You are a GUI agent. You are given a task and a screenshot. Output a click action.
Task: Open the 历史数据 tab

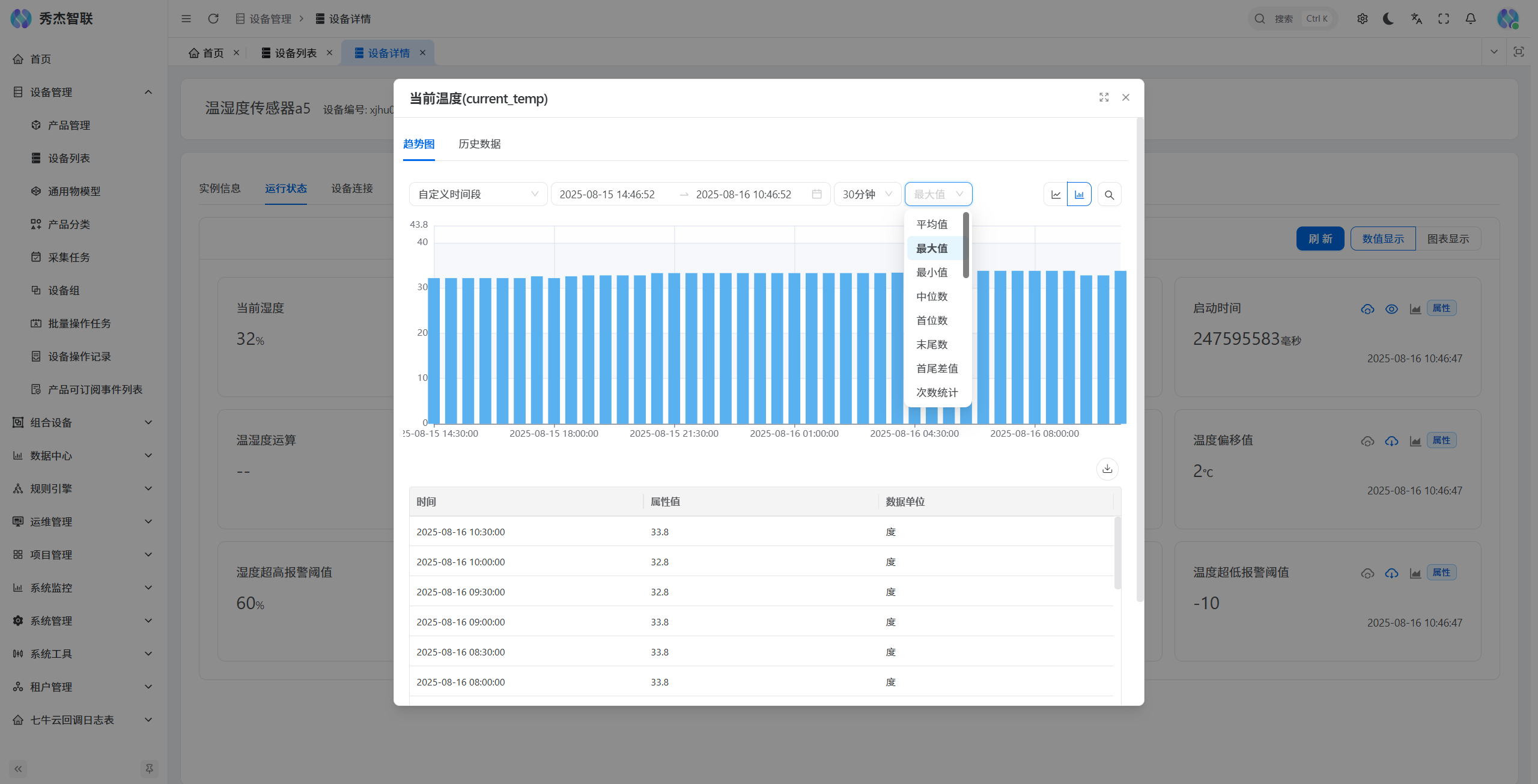(479, 144)
